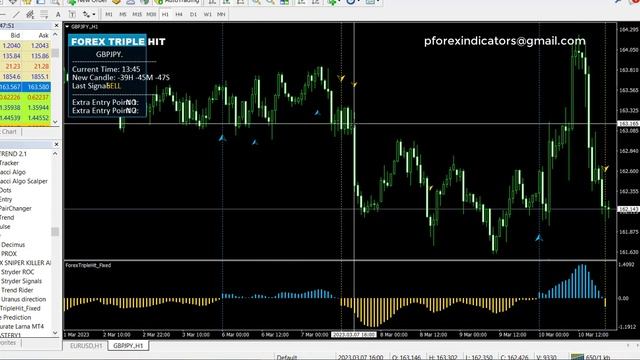Switch chart to H4 timeframe
Image resolution: width=640 pixels, height=360 pixels.
point(179,14)
